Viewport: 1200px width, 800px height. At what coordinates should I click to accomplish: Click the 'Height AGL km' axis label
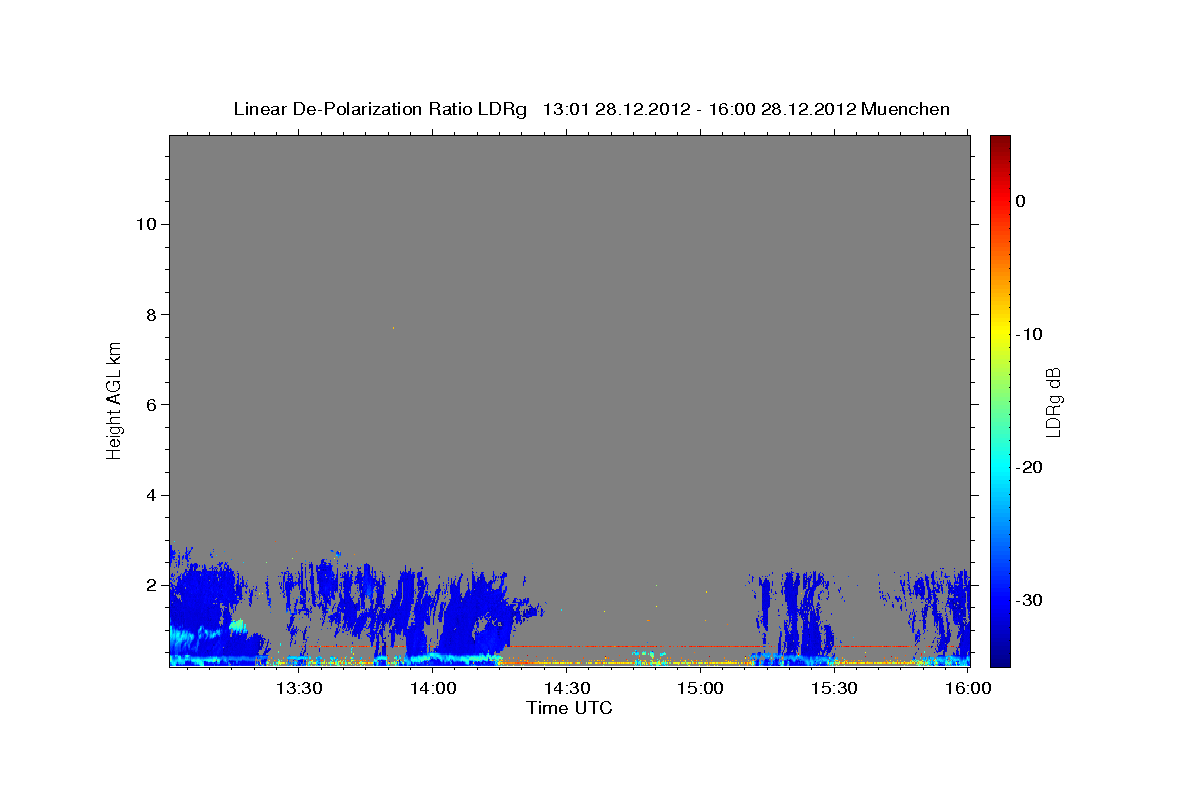tap(115, 399)
